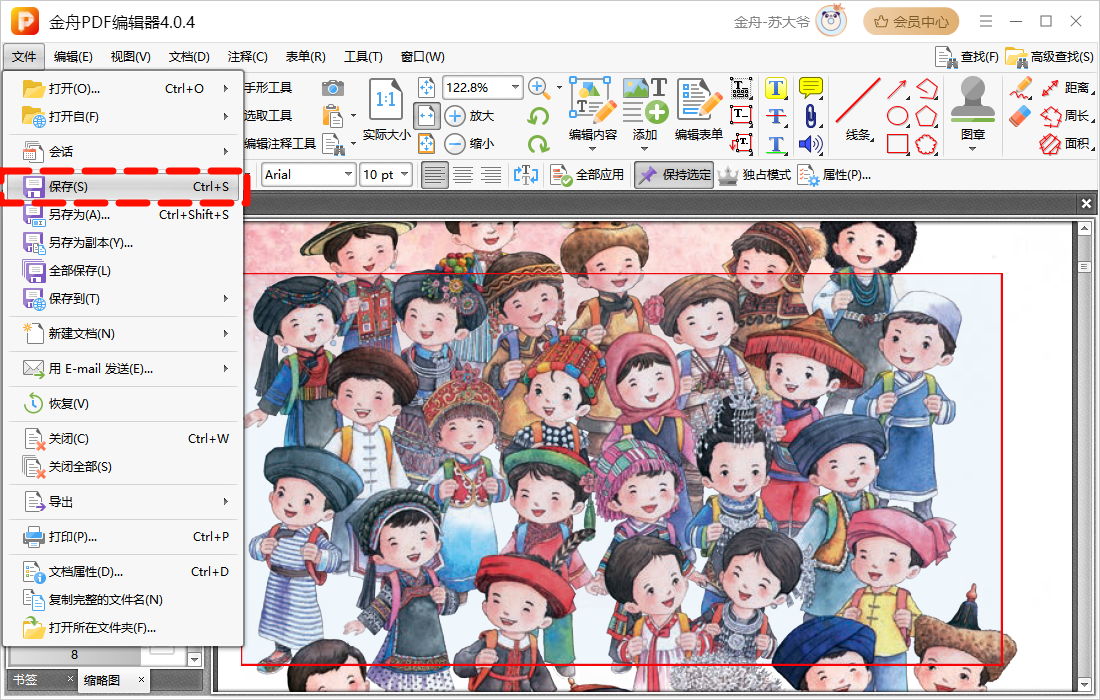Select the speaker sound annotation icon
This screenshot has height=700, width=1100.
tap(810, 144)
